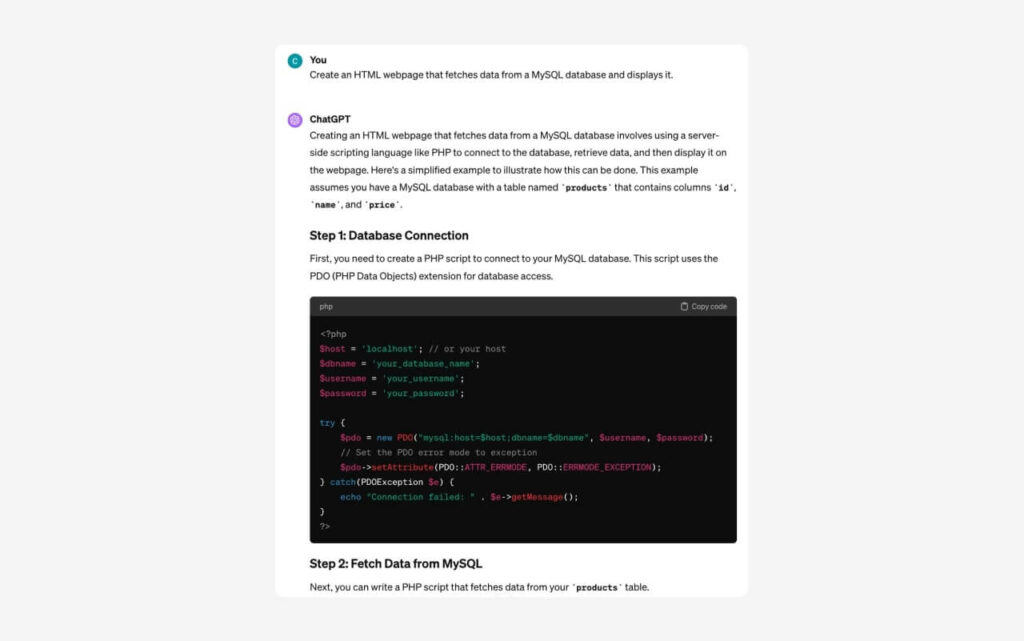Viewport: 1024px width, 641px height.
Task: Click the closing ?> PHP tag
Action: [325, 526]
